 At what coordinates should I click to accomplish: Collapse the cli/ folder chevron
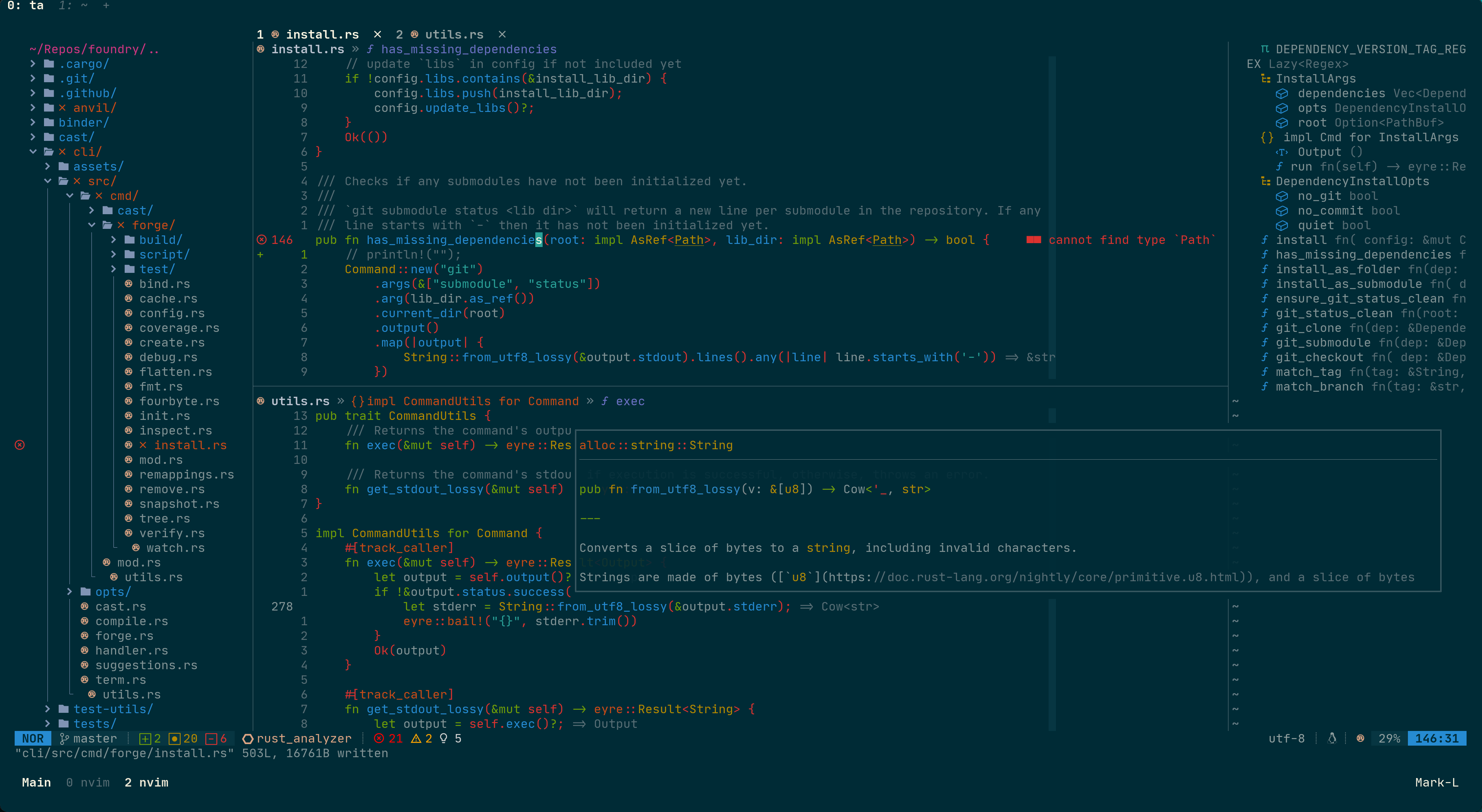coord(33,152)
